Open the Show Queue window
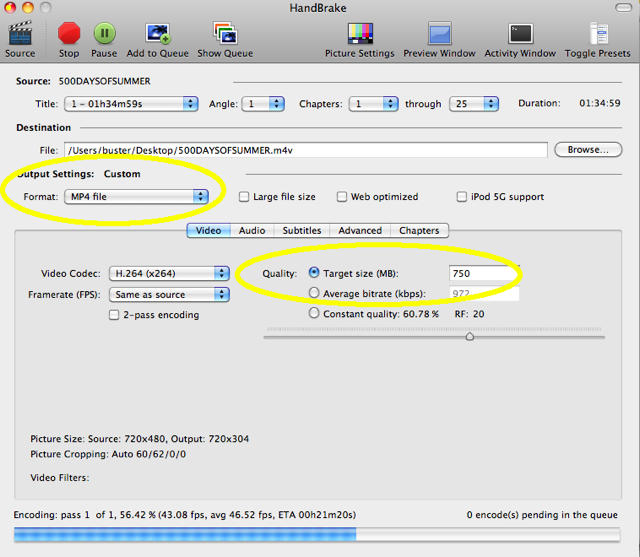Image resolution: width=640 pixels, height=557 pixels. tap(224, 34)
